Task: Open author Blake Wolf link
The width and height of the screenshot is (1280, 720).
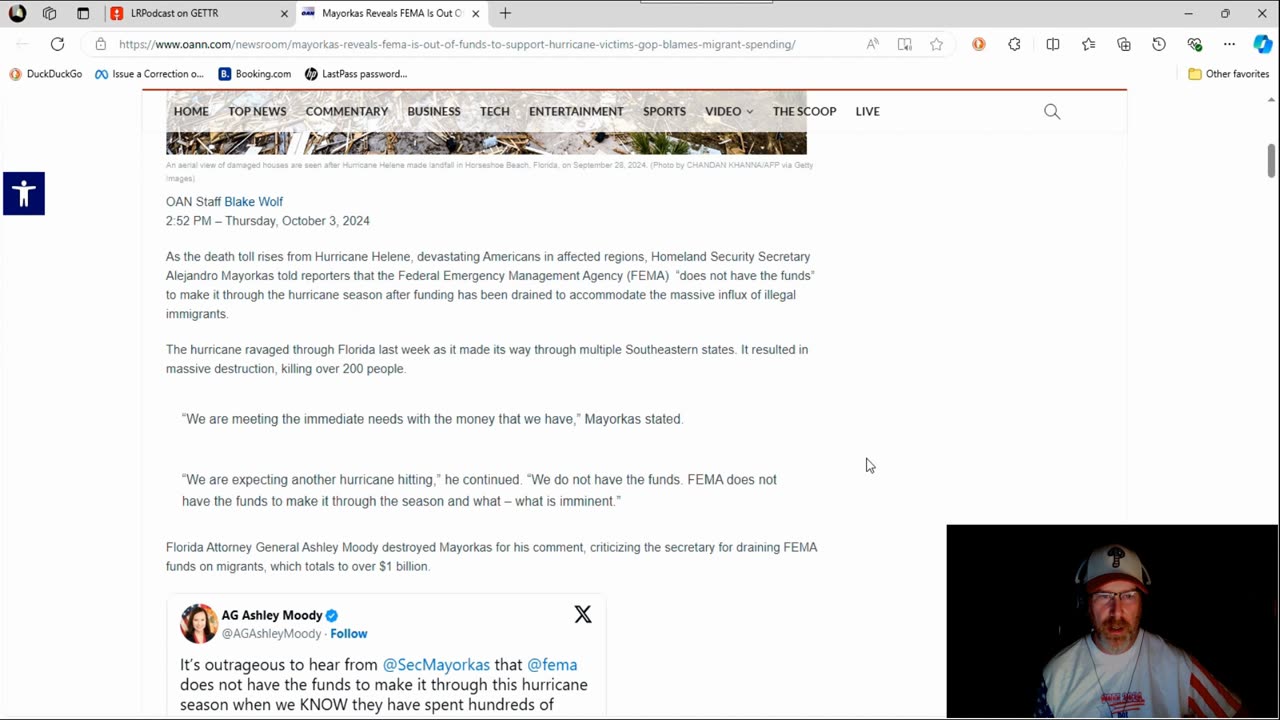Action: coord(253,202)
